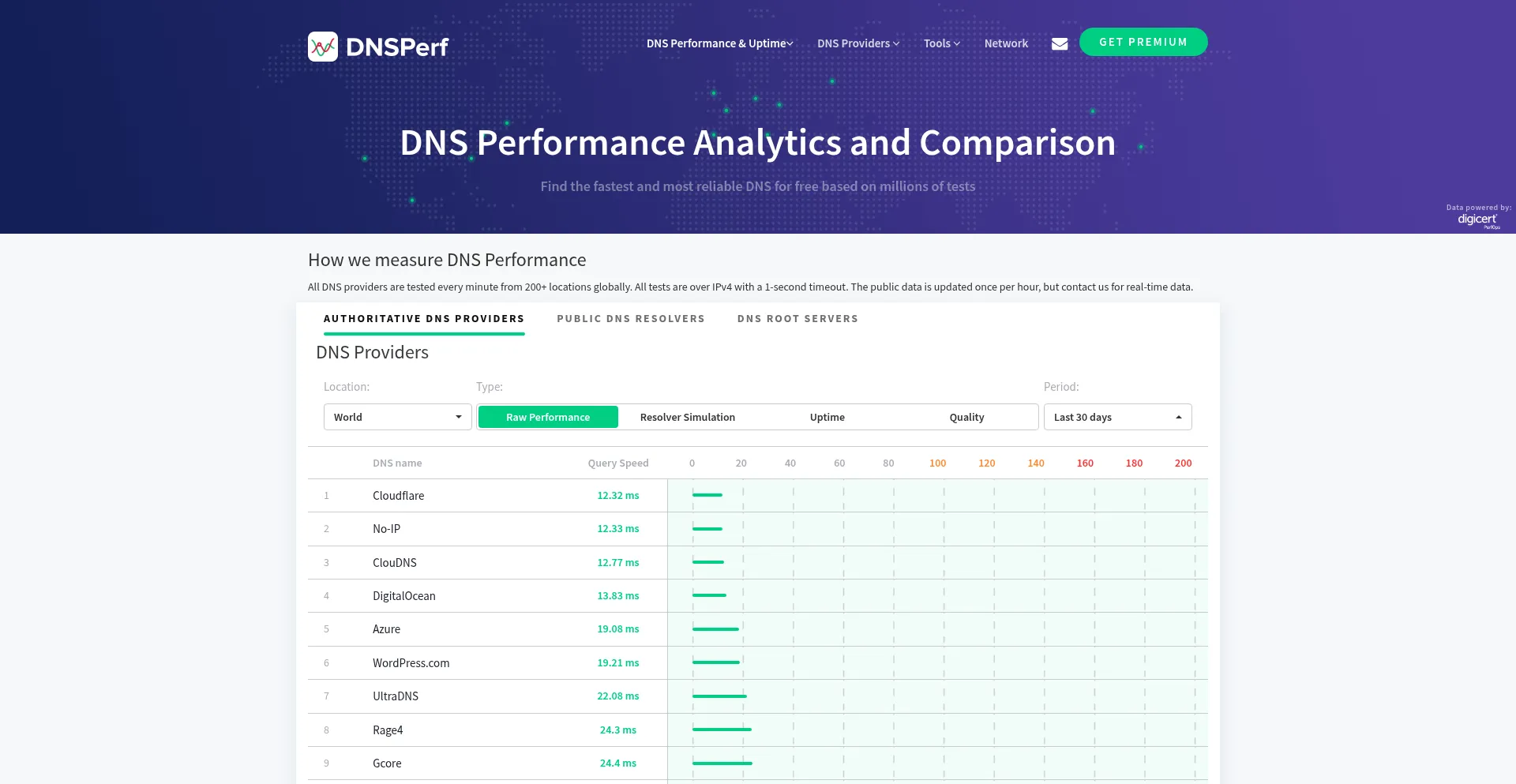Open the Tools nav menu
This screenshot has height=784, width=1516.
(941, 43)
